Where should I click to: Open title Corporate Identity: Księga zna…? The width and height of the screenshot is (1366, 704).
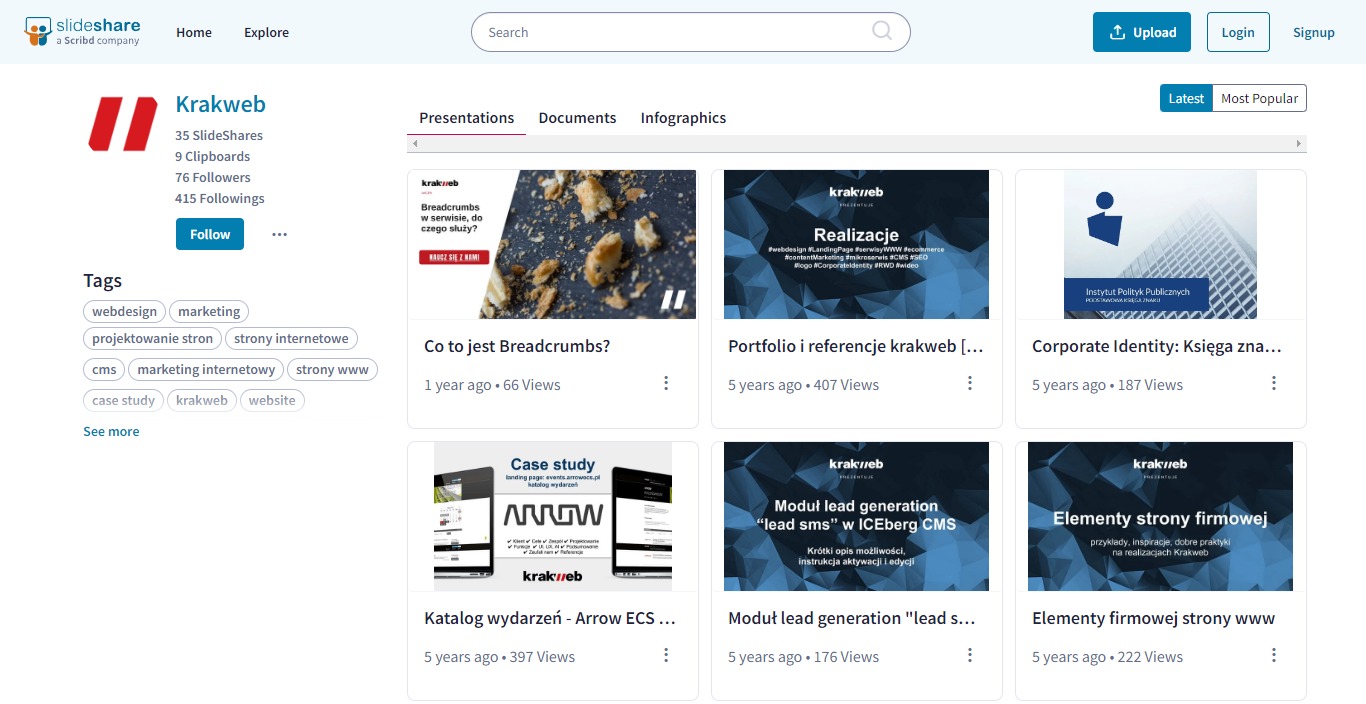pyautogui.click(x=1157, y=346)
